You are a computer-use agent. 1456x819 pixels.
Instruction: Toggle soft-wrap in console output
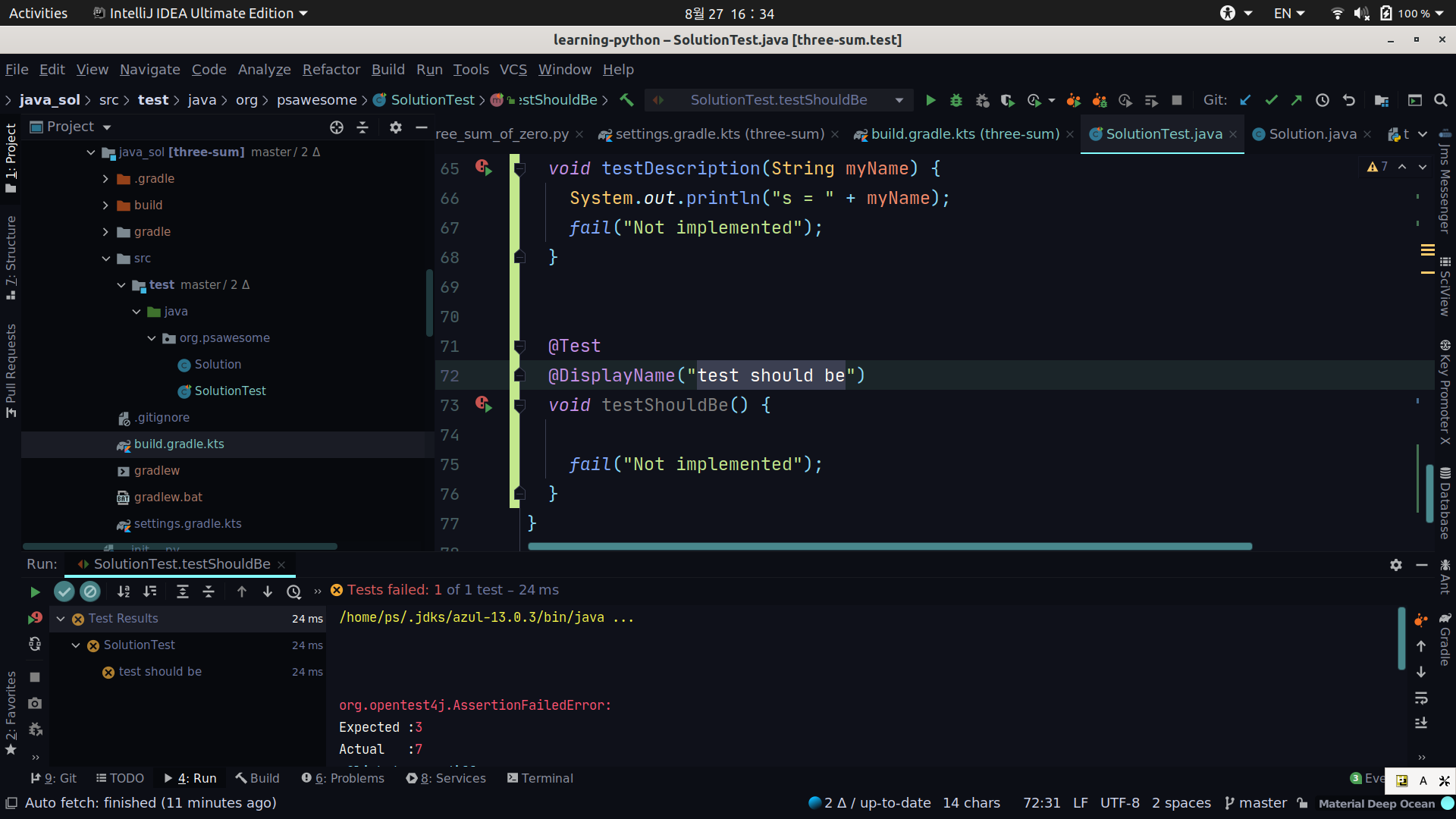(x=1421, y=698)
